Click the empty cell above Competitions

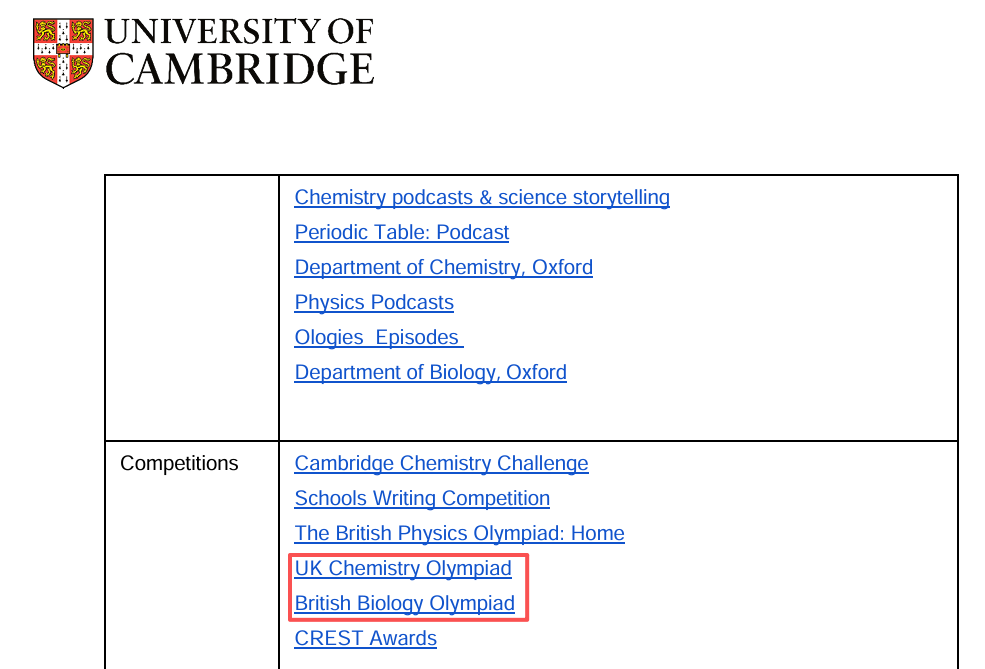(x=191, y=305)
